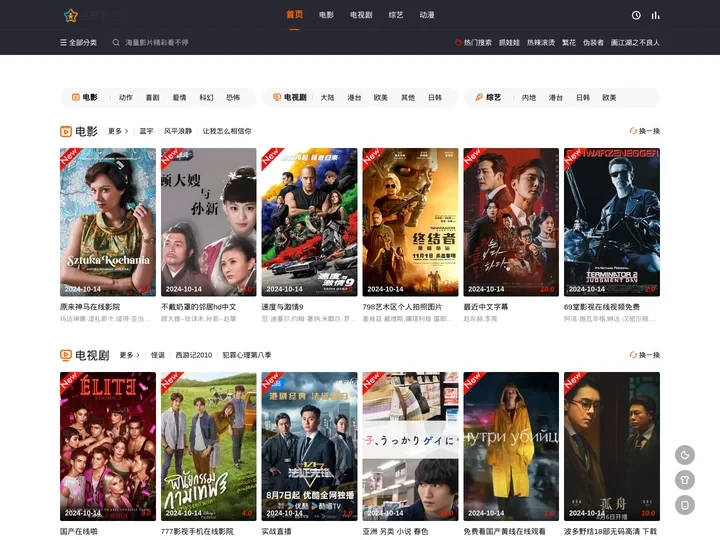Image resolution: width=720 pixels, height=540 pixels.
Task: Click 综艺 category pill microphone icon
Action: pos(479,97)
